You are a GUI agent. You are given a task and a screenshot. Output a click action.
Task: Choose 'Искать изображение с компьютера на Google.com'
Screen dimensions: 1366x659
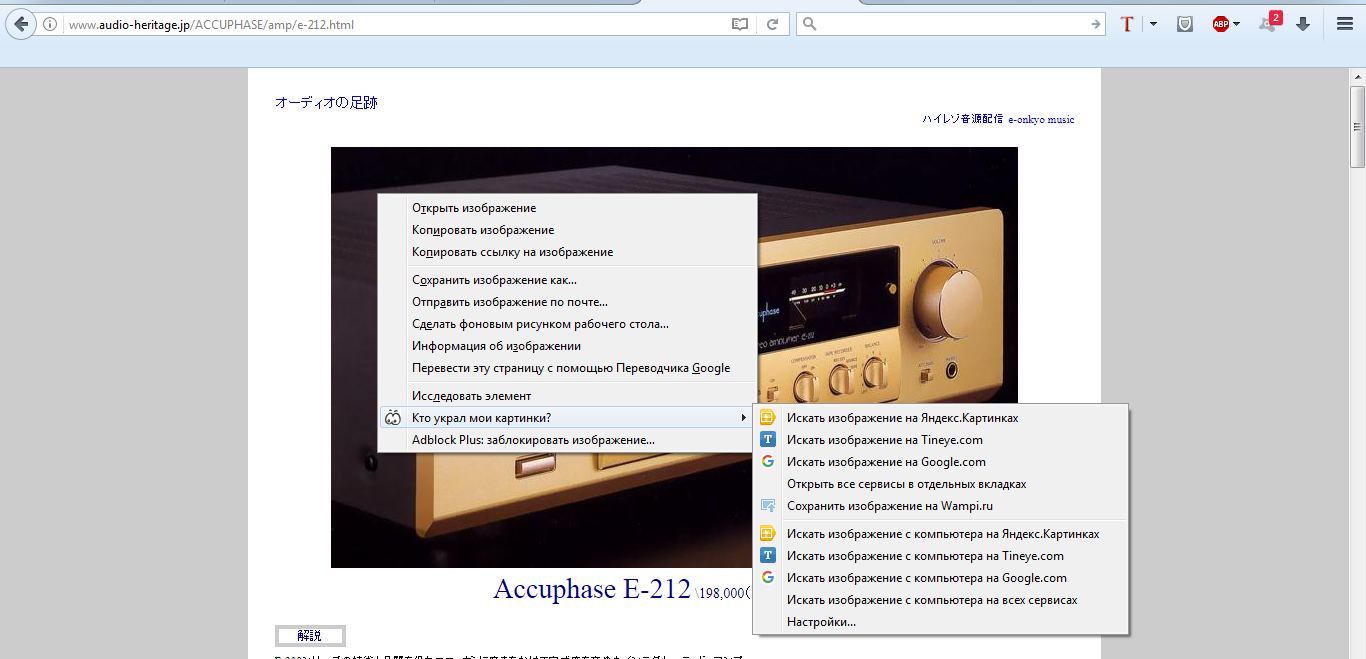941,578
